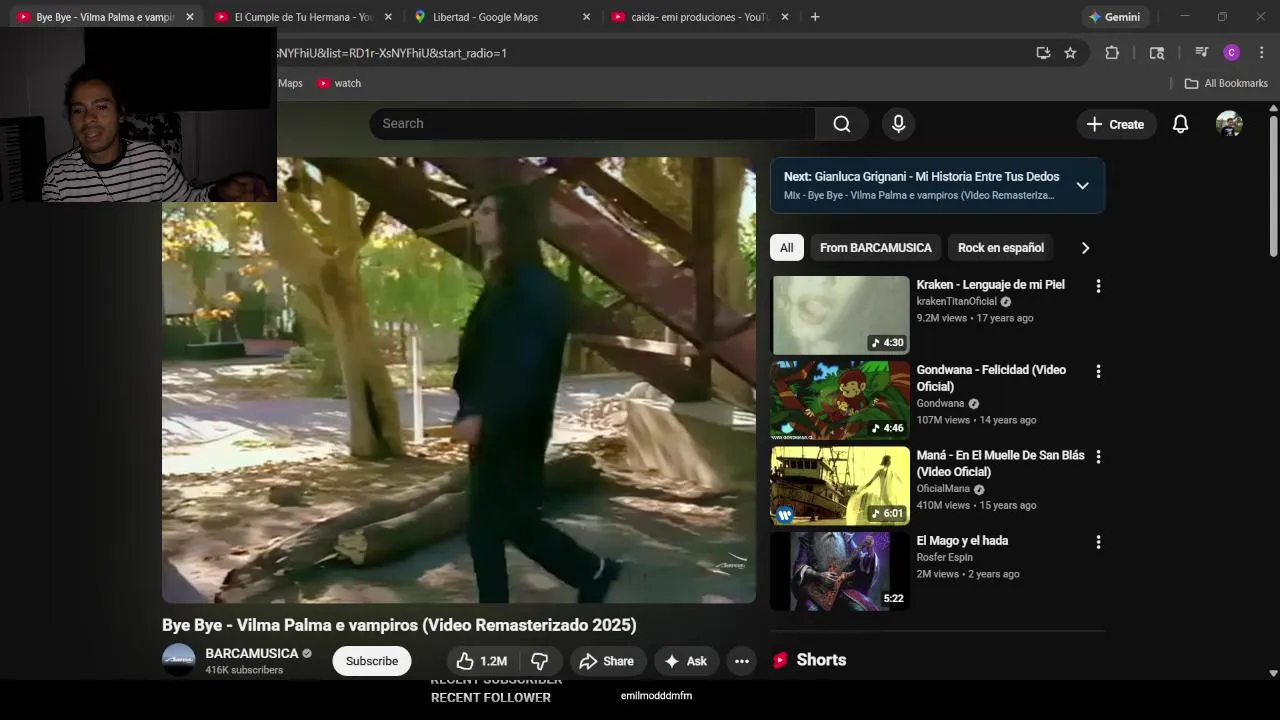Click the BARCAMUSICA channel avatar
The height and width of the screenshot is (720, 1280).
click(179, 660)
